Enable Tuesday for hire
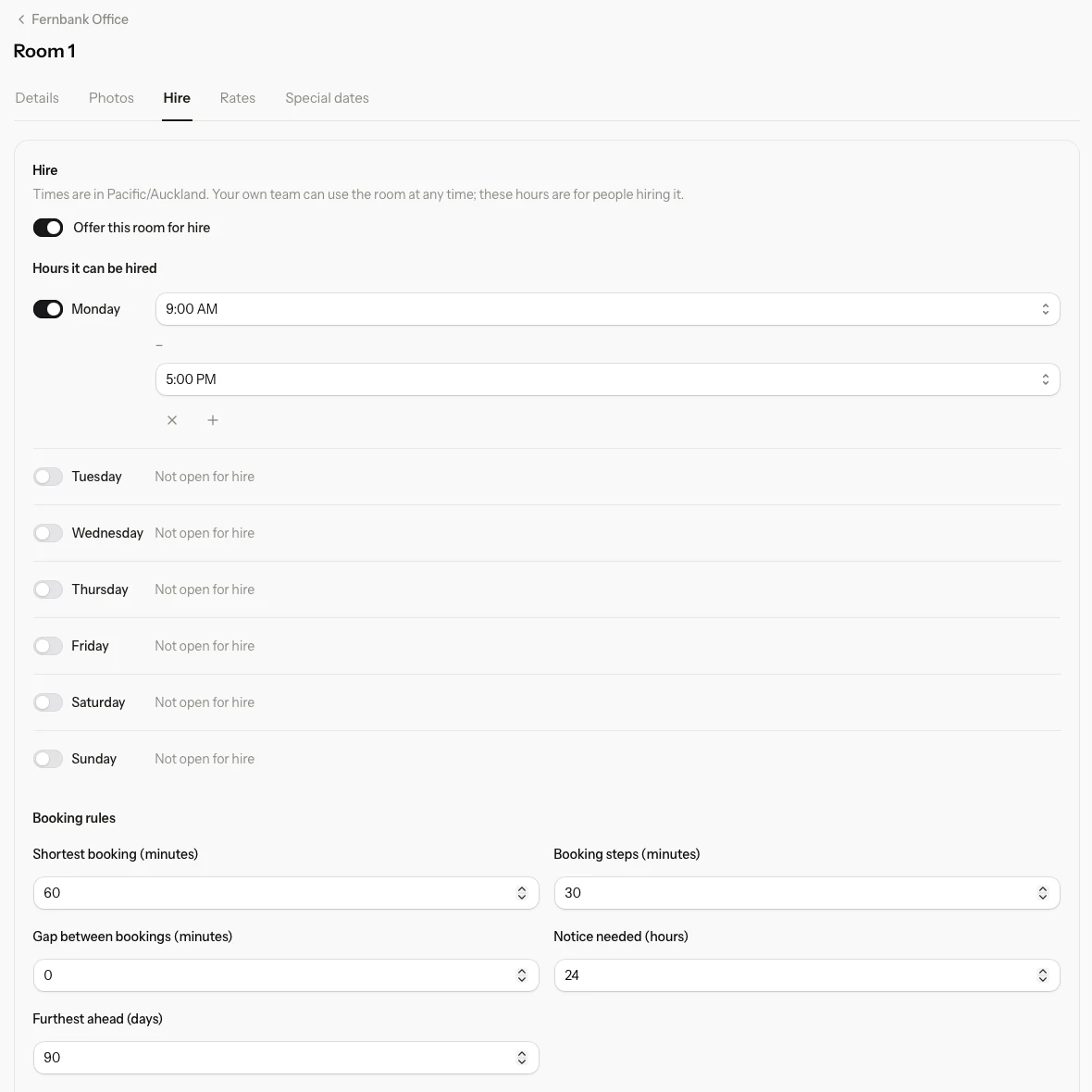1092x1092 pixels. pyautogui.click(x=48, y=477)
